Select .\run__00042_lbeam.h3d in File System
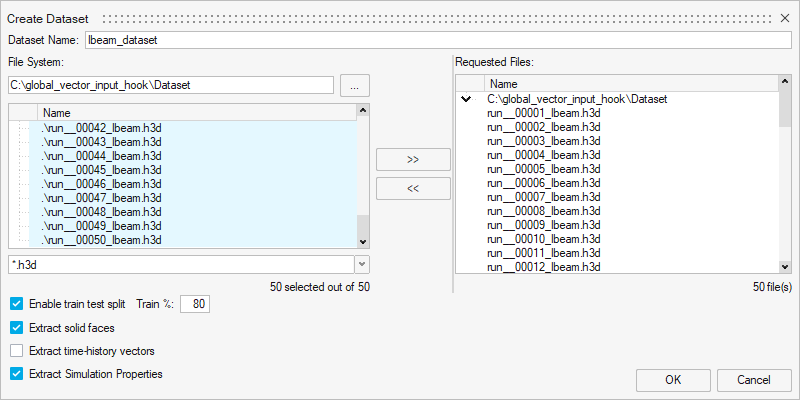This screenshot has width=800, height=400. coord(102,128)
